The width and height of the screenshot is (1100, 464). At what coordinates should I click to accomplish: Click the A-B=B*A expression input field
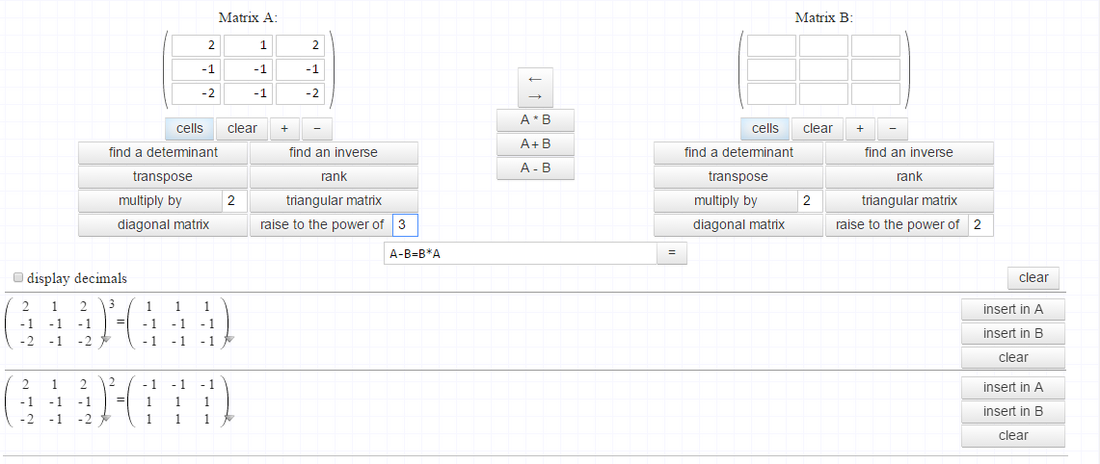point(519,254)
